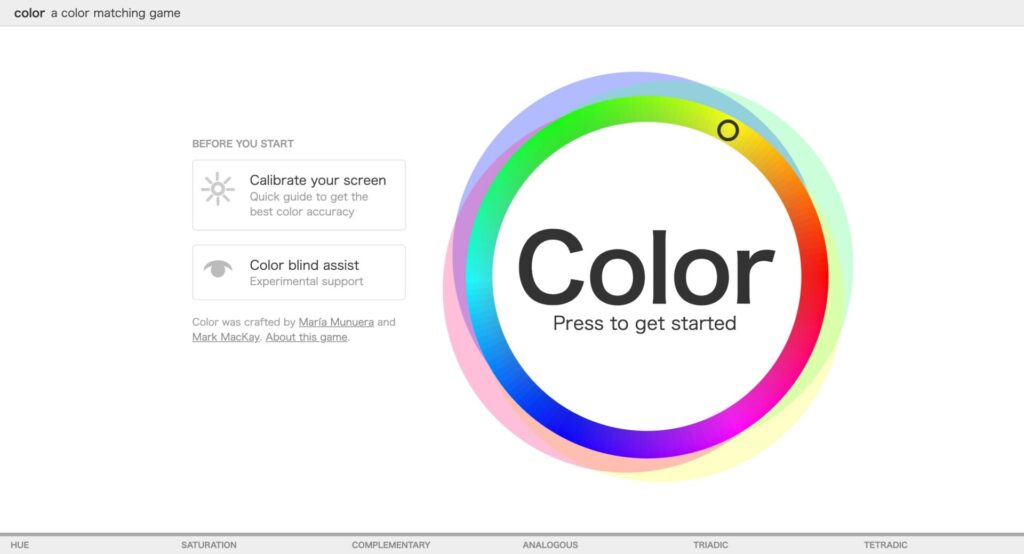This screenshot has height=554, width=1024.
Task: Choose the TETRADIC stage
Action: click(885, 545)
